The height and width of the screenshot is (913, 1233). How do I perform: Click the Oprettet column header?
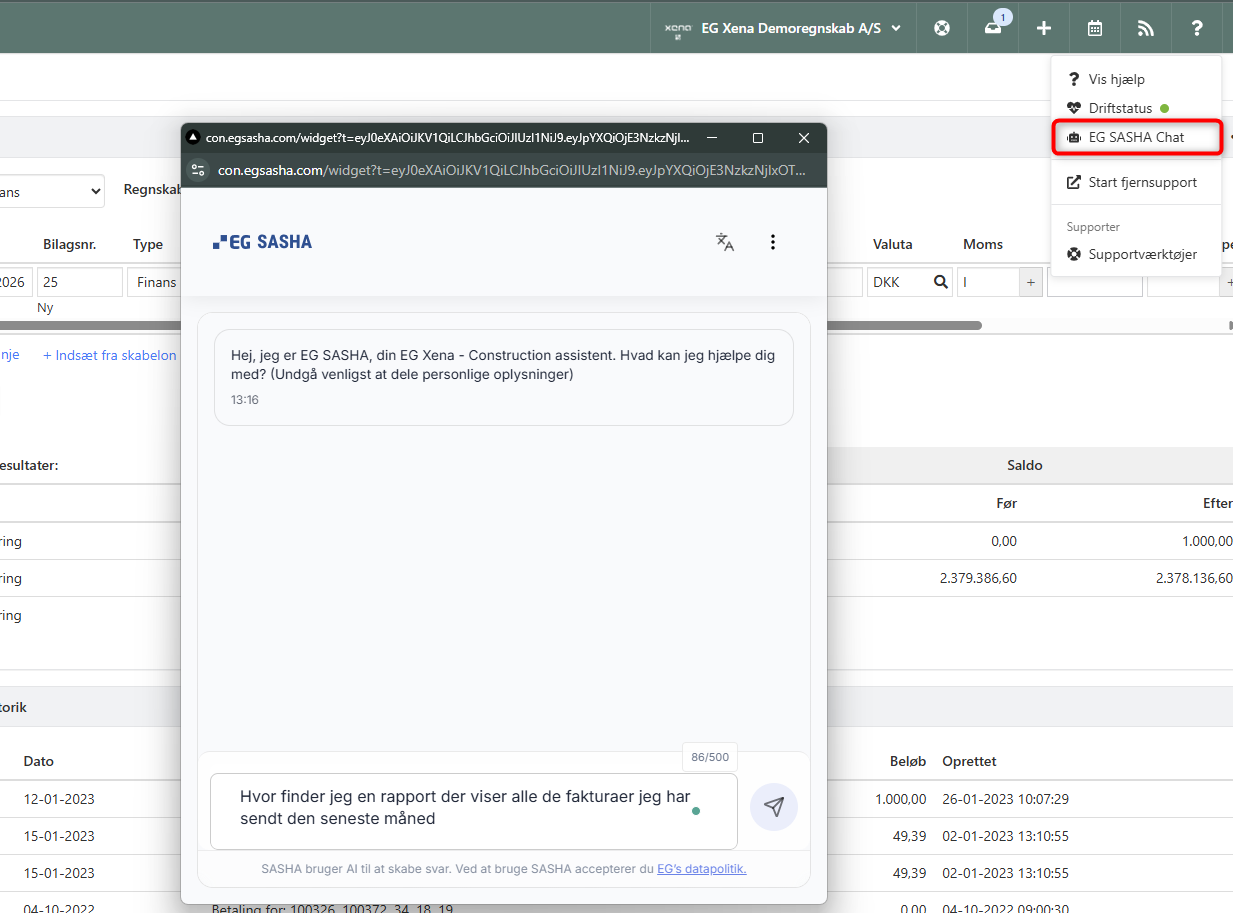pos(969,761)
